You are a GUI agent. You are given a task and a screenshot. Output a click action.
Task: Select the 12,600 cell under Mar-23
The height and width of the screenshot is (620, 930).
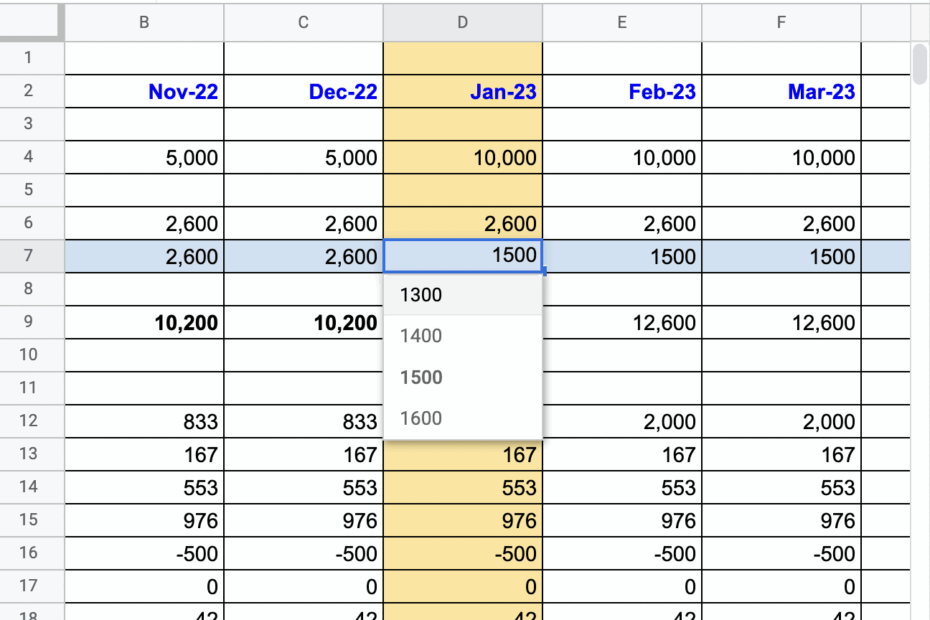pyautogui.click(x=781, y=322)
